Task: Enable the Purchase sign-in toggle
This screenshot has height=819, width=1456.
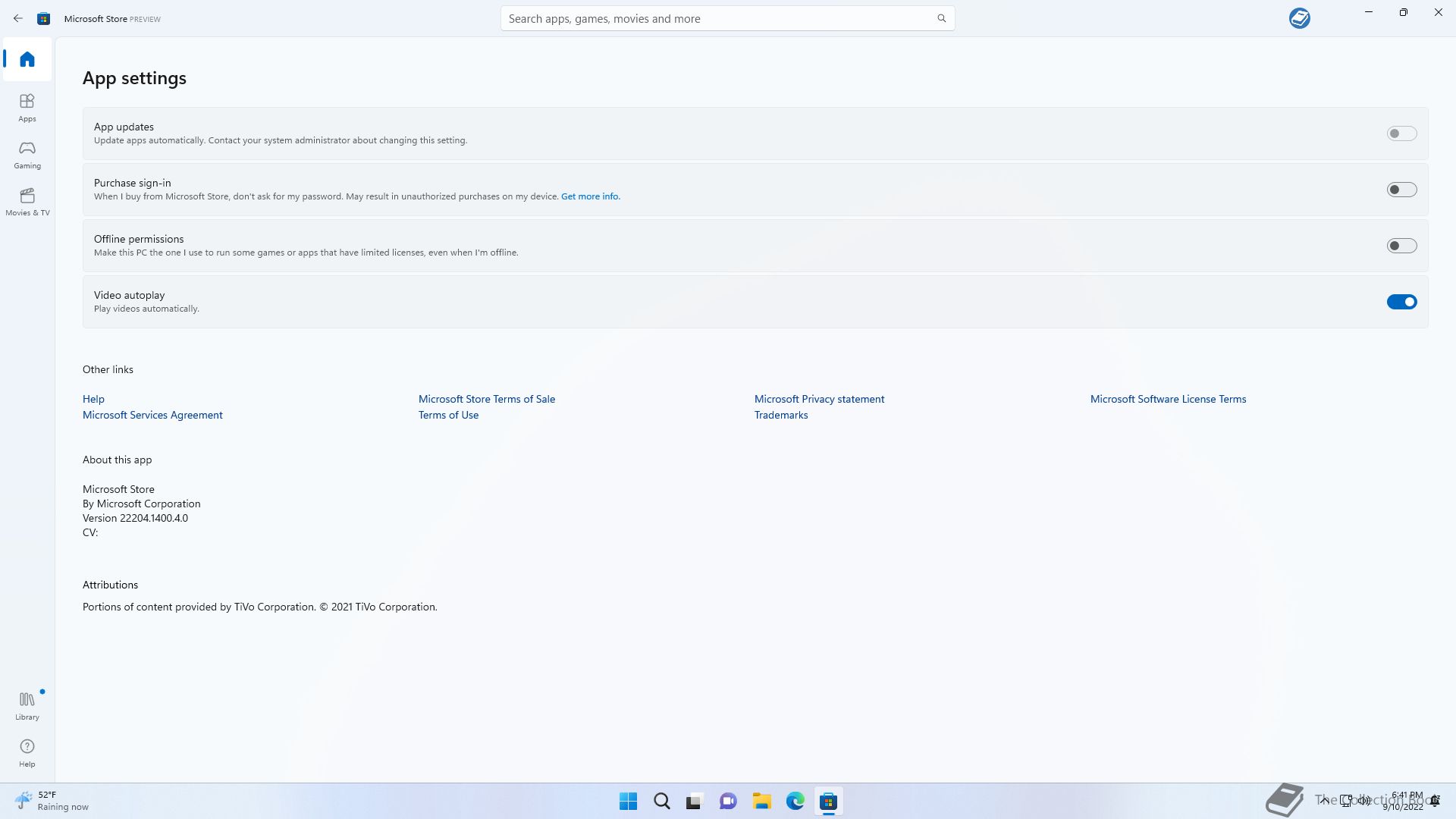Action: coord(1401,190)
